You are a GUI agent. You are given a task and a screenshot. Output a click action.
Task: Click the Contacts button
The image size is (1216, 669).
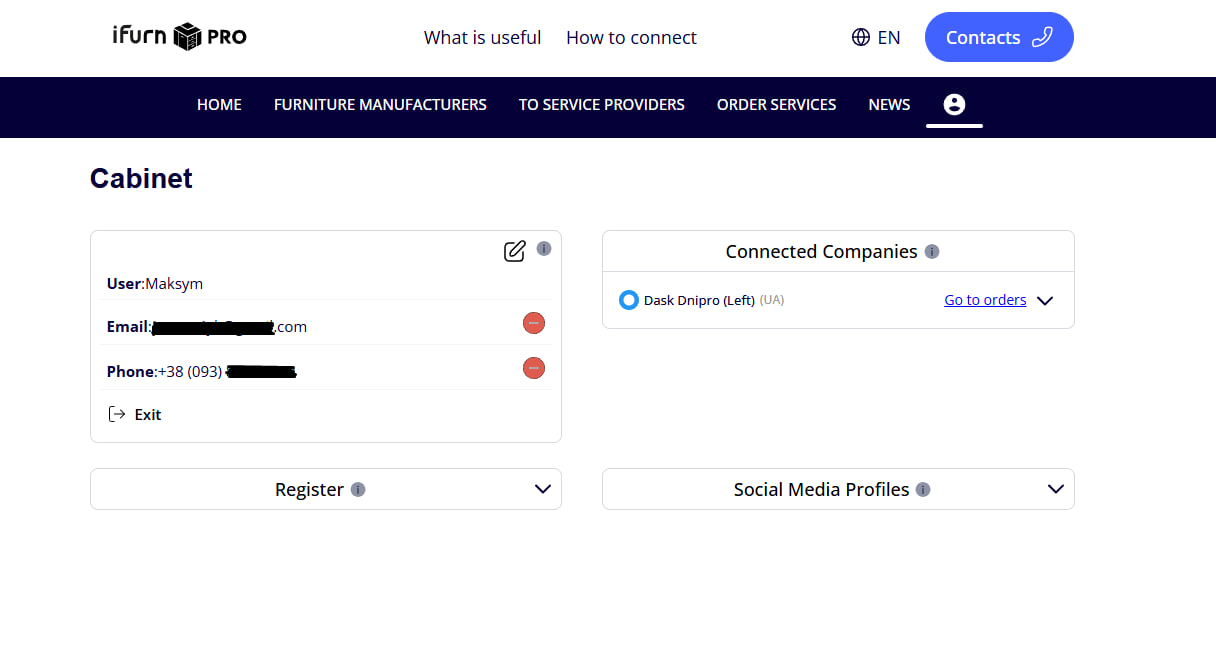(x=998, y=38)
